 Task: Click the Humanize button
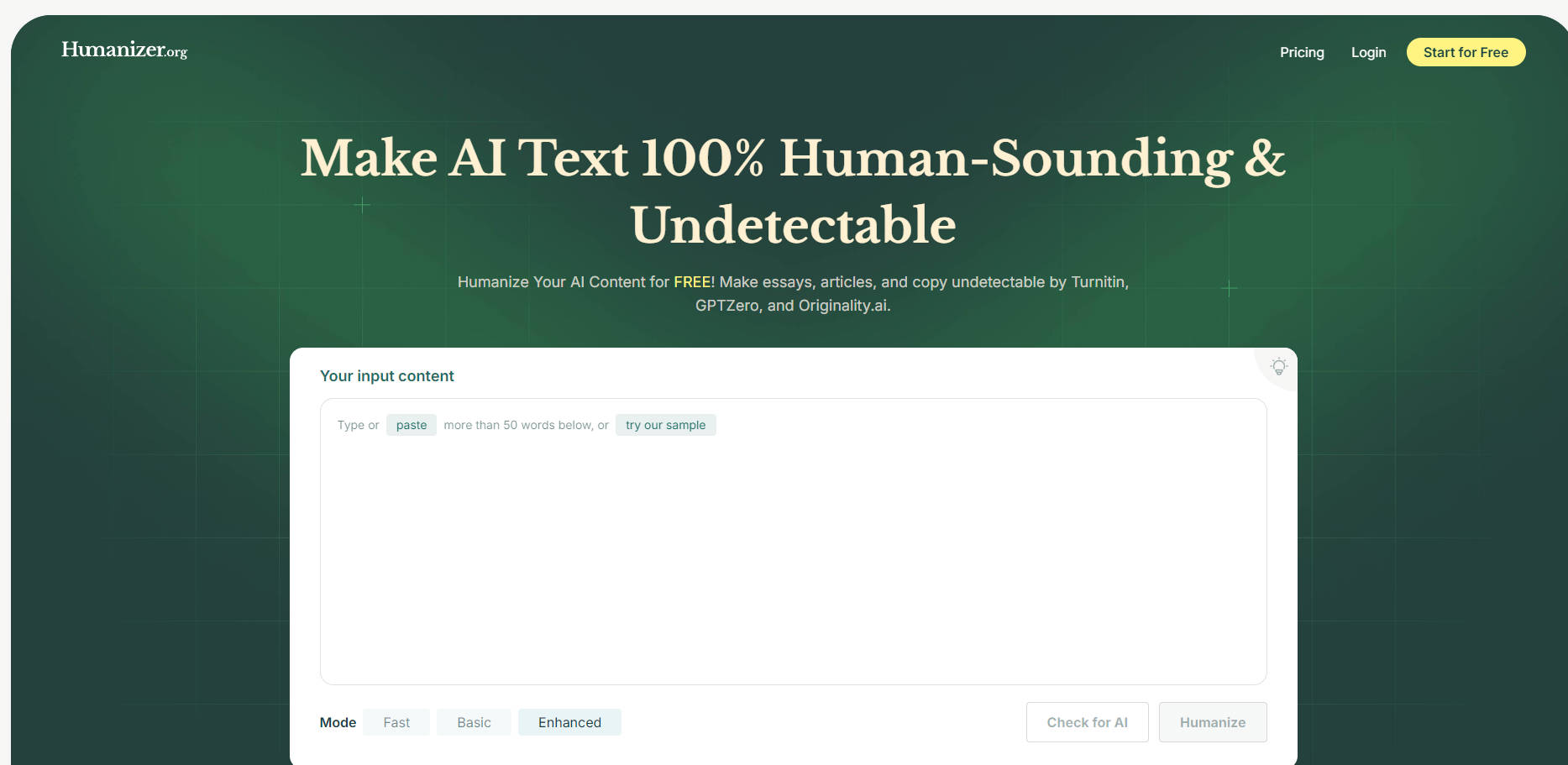(x=1213, y=722)
